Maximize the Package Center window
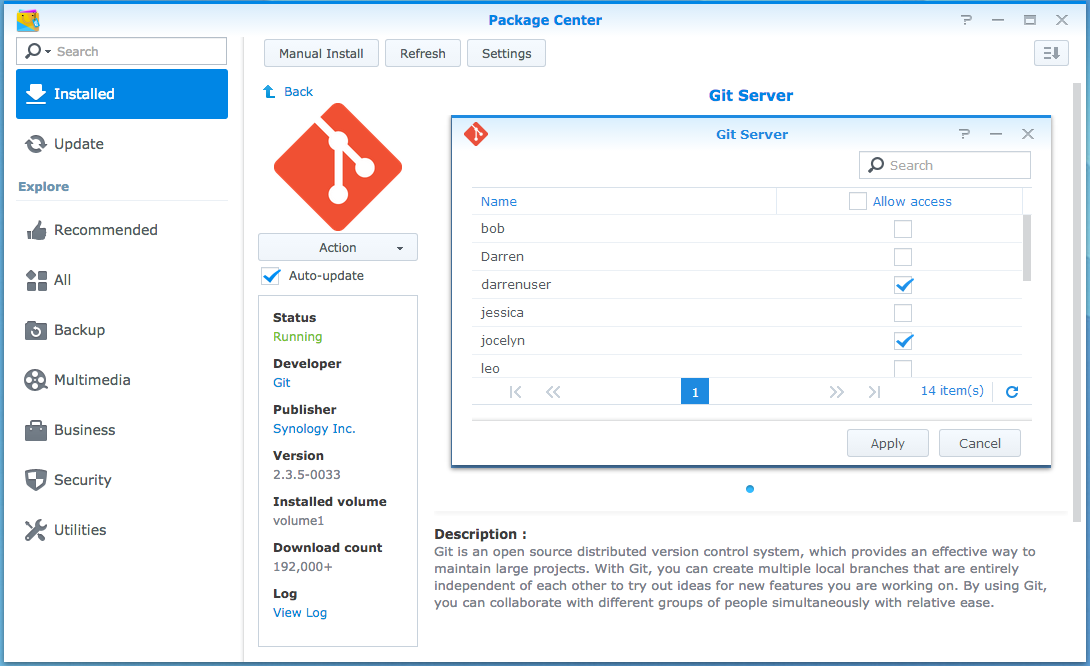The width and height of the screenshot is (1090, 666). [1030, 20]
